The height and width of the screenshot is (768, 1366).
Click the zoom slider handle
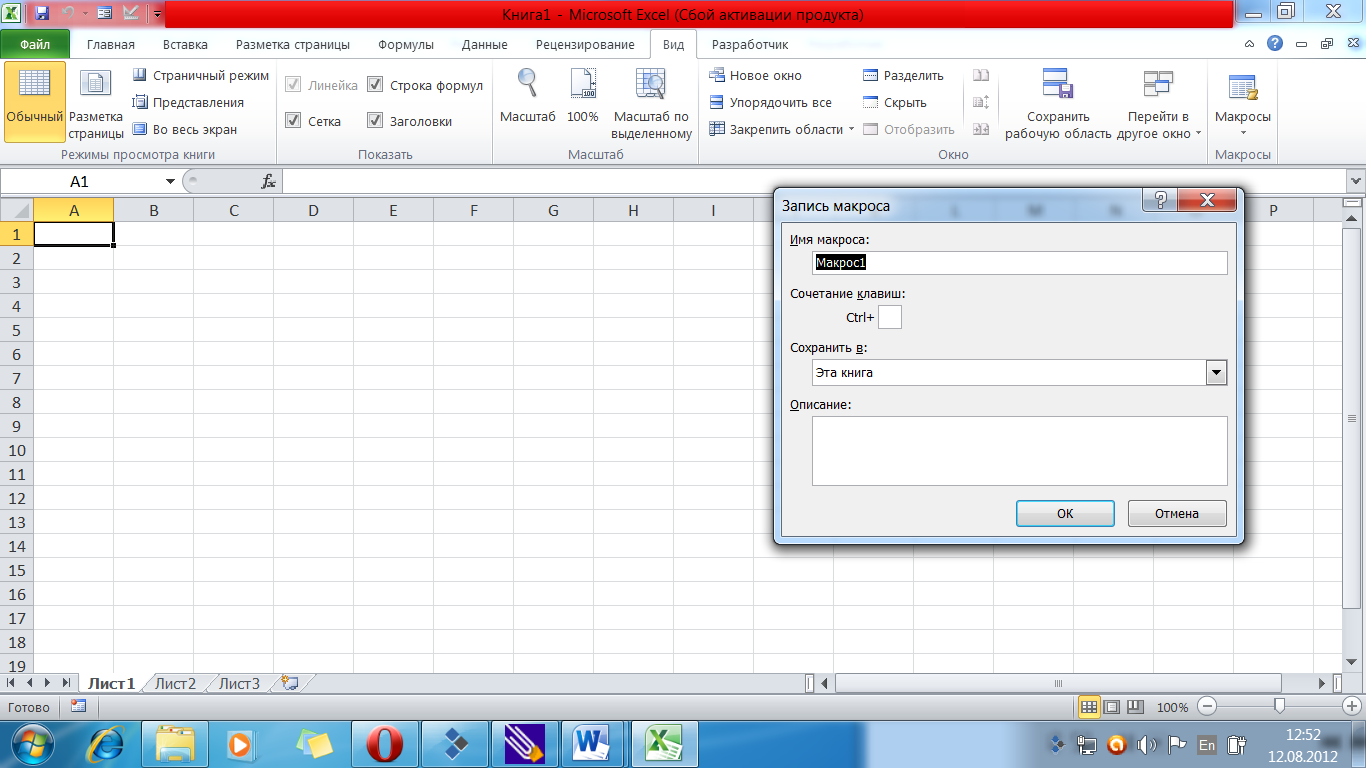(1279, 707)
